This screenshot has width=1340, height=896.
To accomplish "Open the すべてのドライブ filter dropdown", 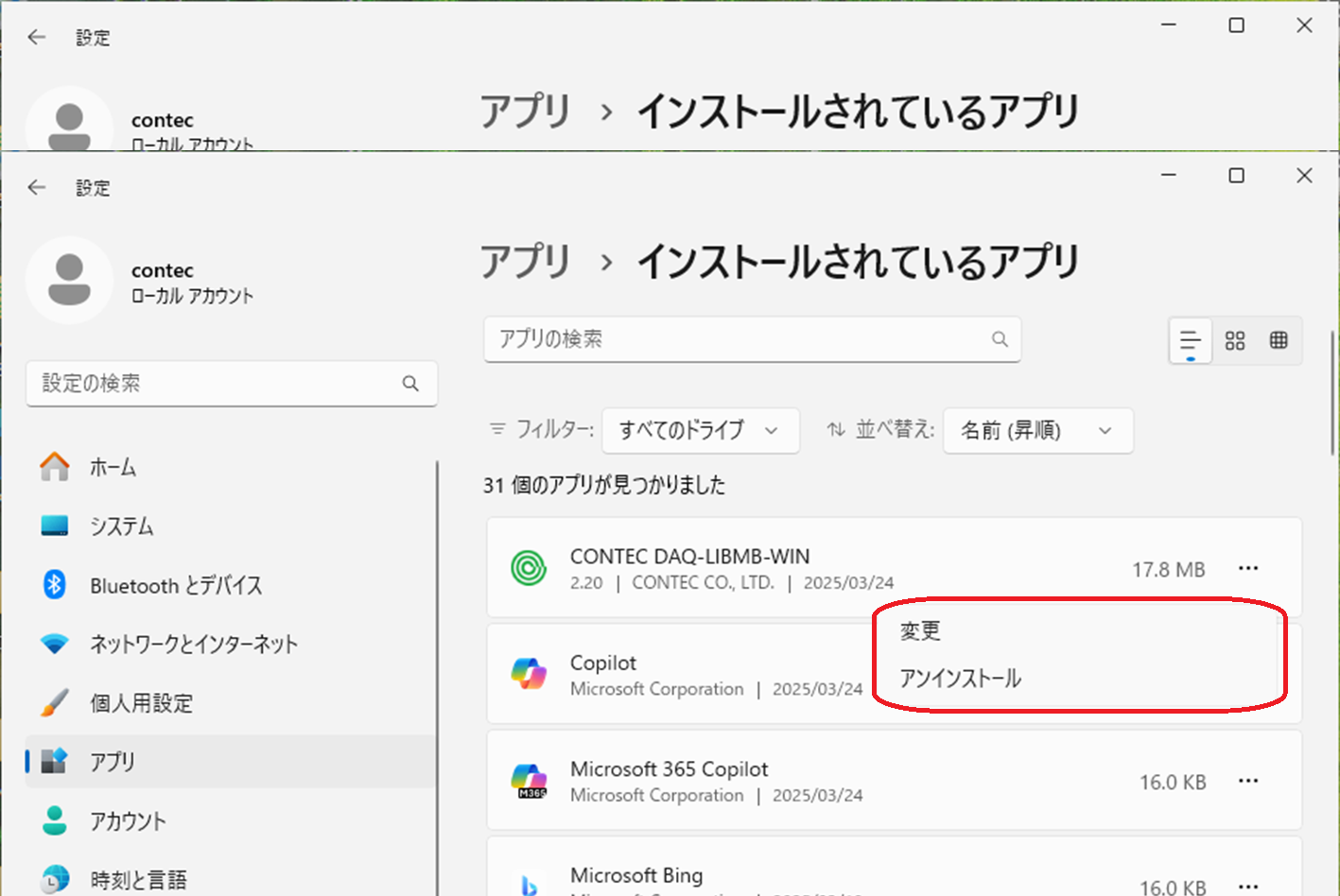I will point(701,430).
